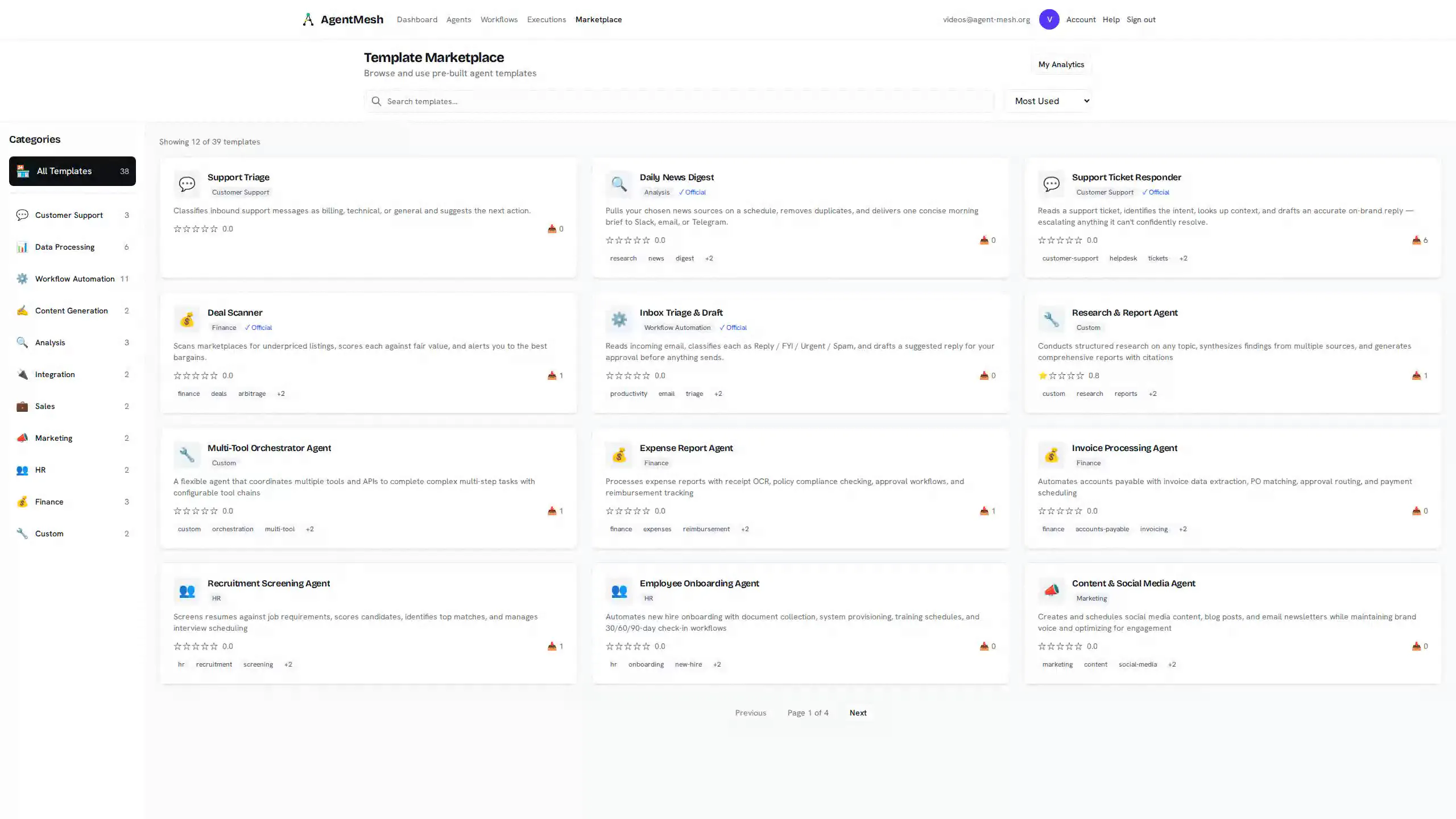1456x819 pixels.
Task: Open the Account link
Action: pos(1081,19)
